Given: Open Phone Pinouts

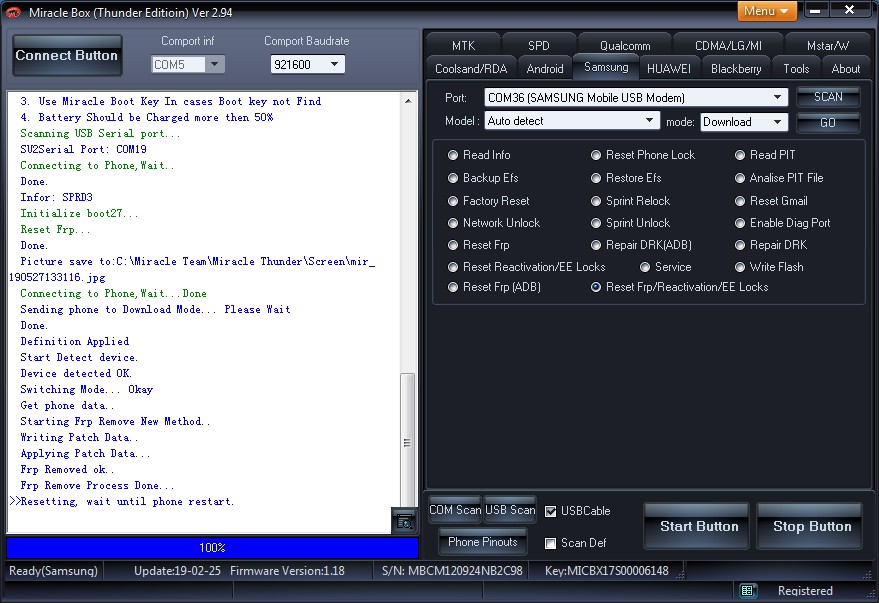Looking at the screenshot, I should tap(483, 542).
